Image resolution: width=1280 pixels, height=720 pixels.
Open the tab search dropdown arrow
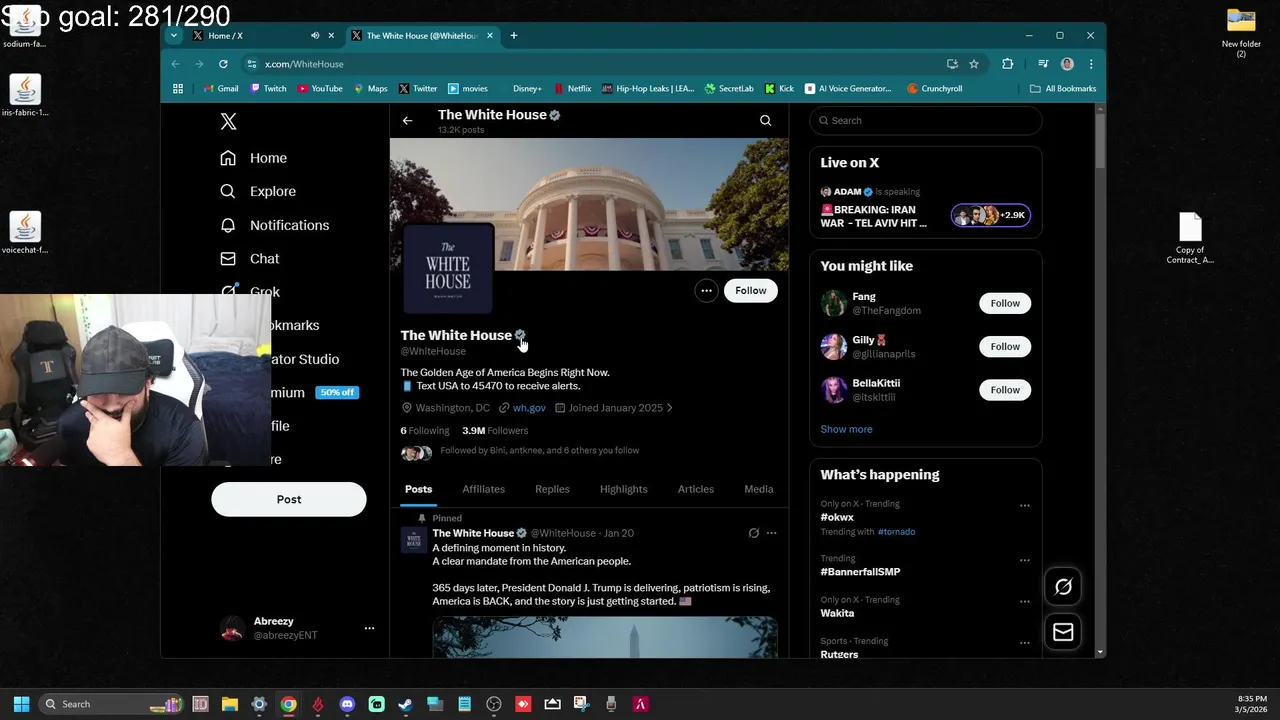pos(174,36)
